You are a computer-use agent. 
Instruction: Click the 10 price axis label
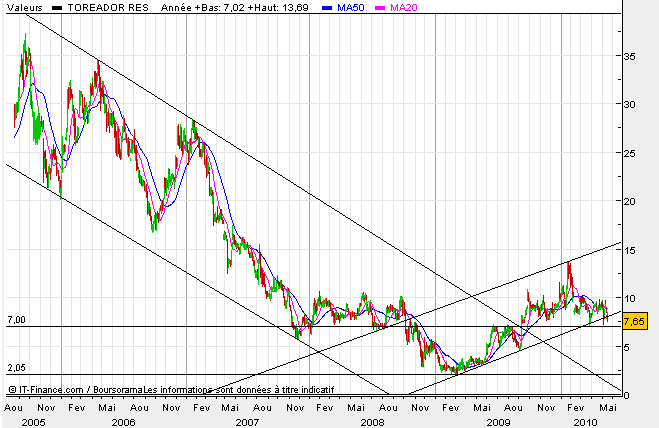click(629, 299)
